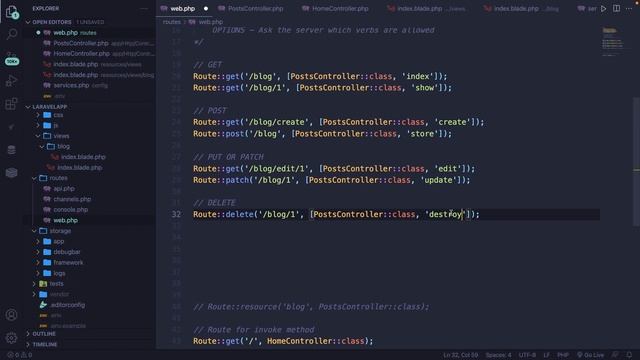Expand the vendor folder
The image size is (640, 360).
click(x=59, y=294)
